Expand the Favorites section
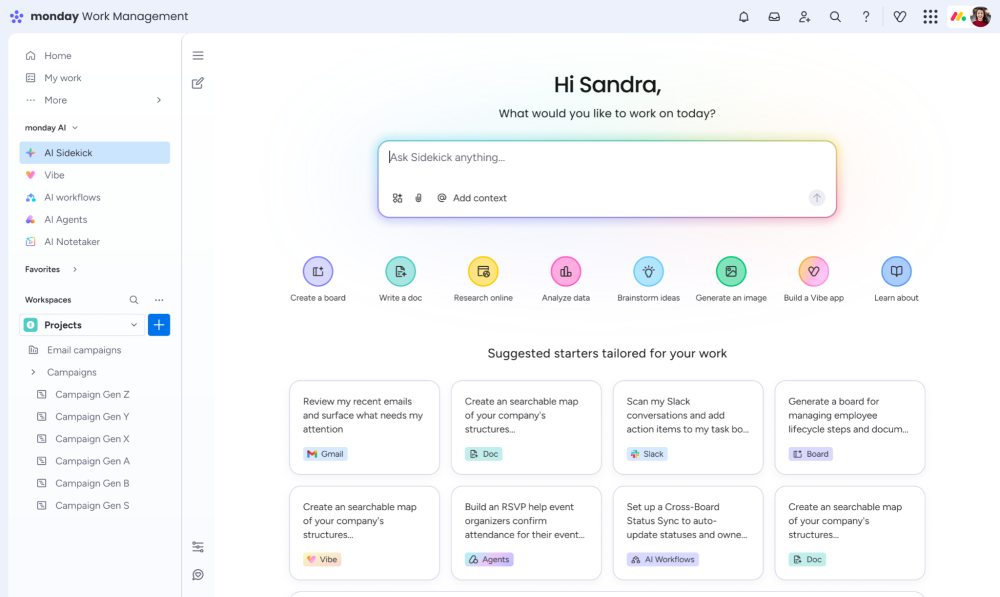The image size is (1000, 597). (75, 269)
